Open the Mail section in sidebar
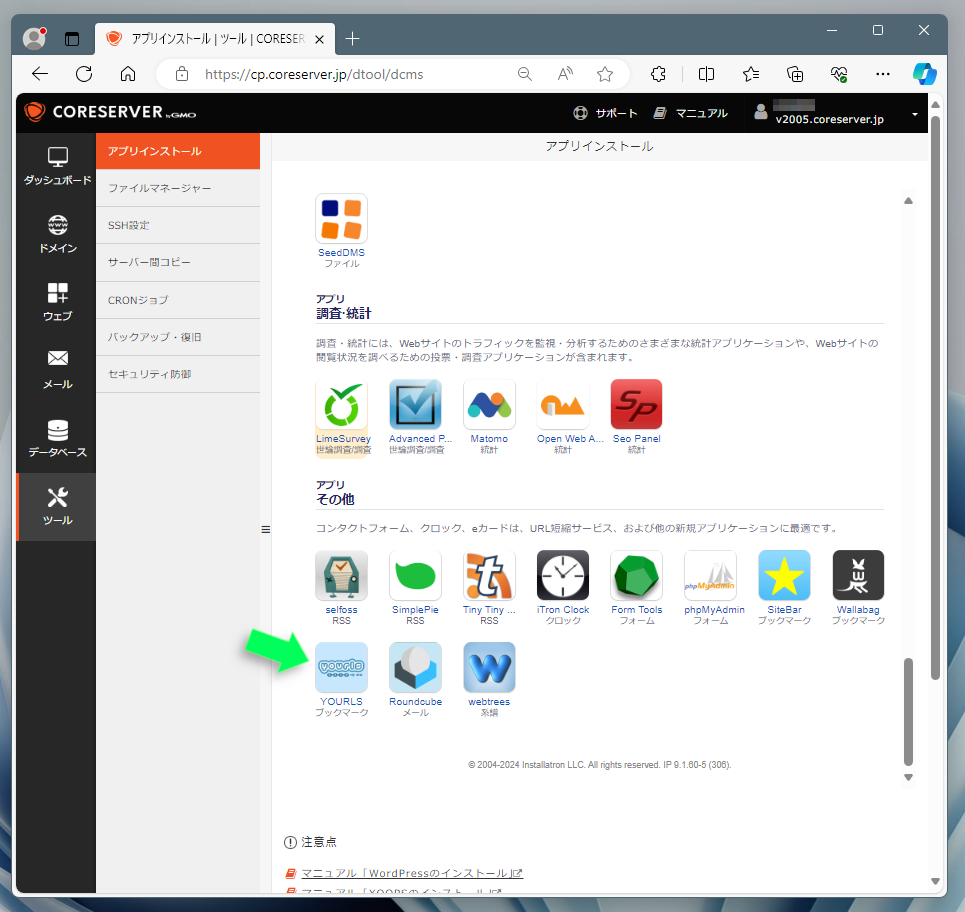The height and width of the screenshot is (912, 965). (57, 370)
